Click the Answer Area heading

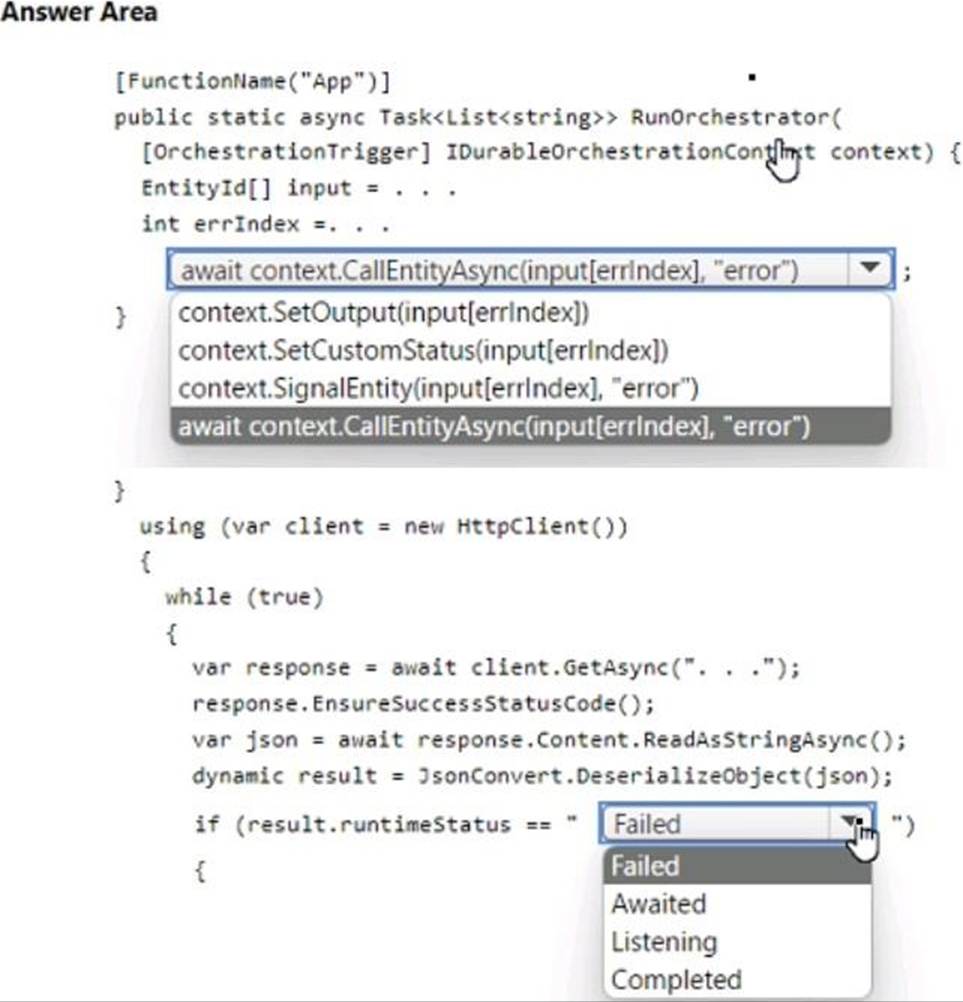79,12
